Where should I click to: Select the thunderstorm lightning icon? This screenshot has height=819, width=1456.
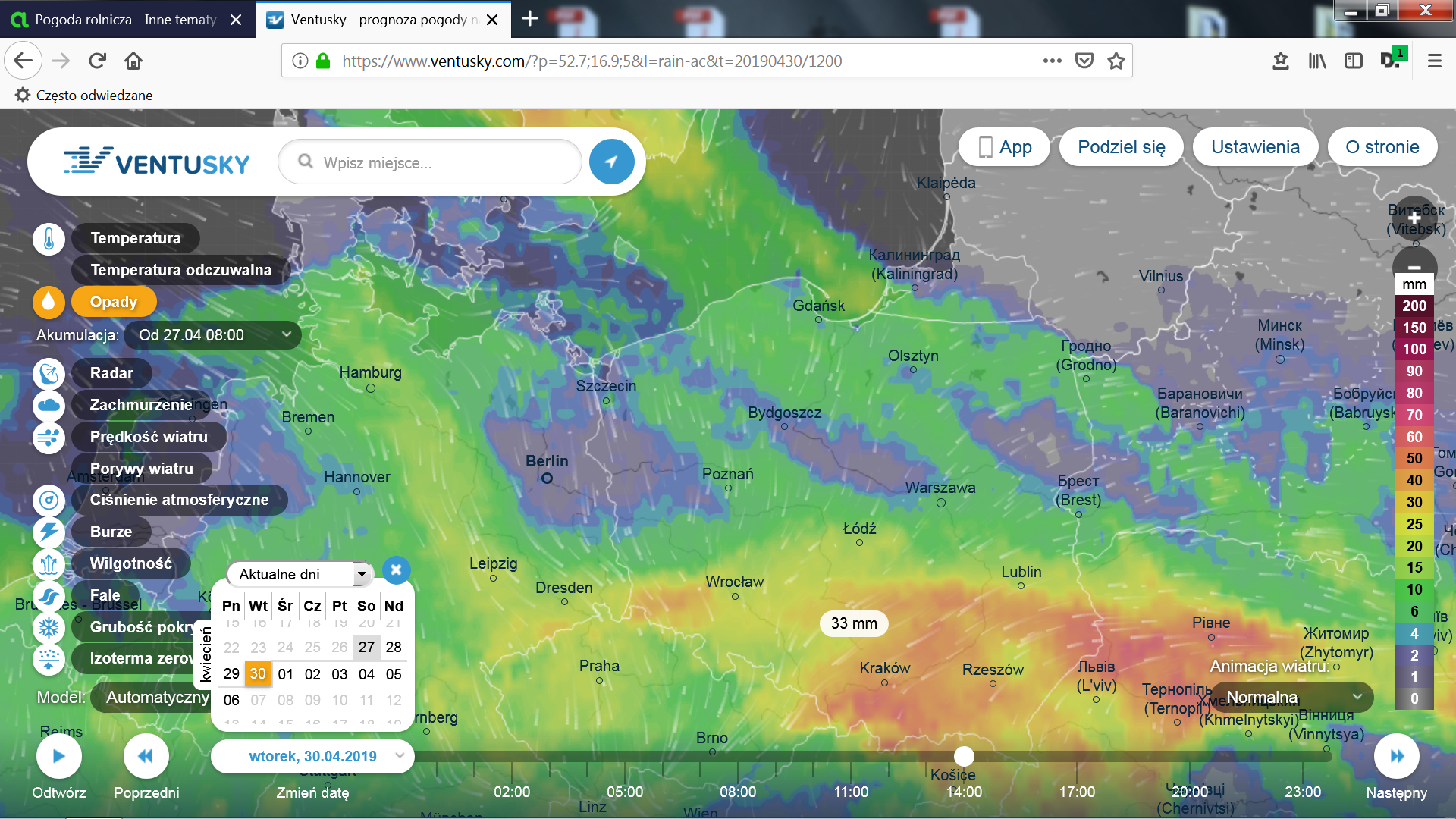click(49, 532)
